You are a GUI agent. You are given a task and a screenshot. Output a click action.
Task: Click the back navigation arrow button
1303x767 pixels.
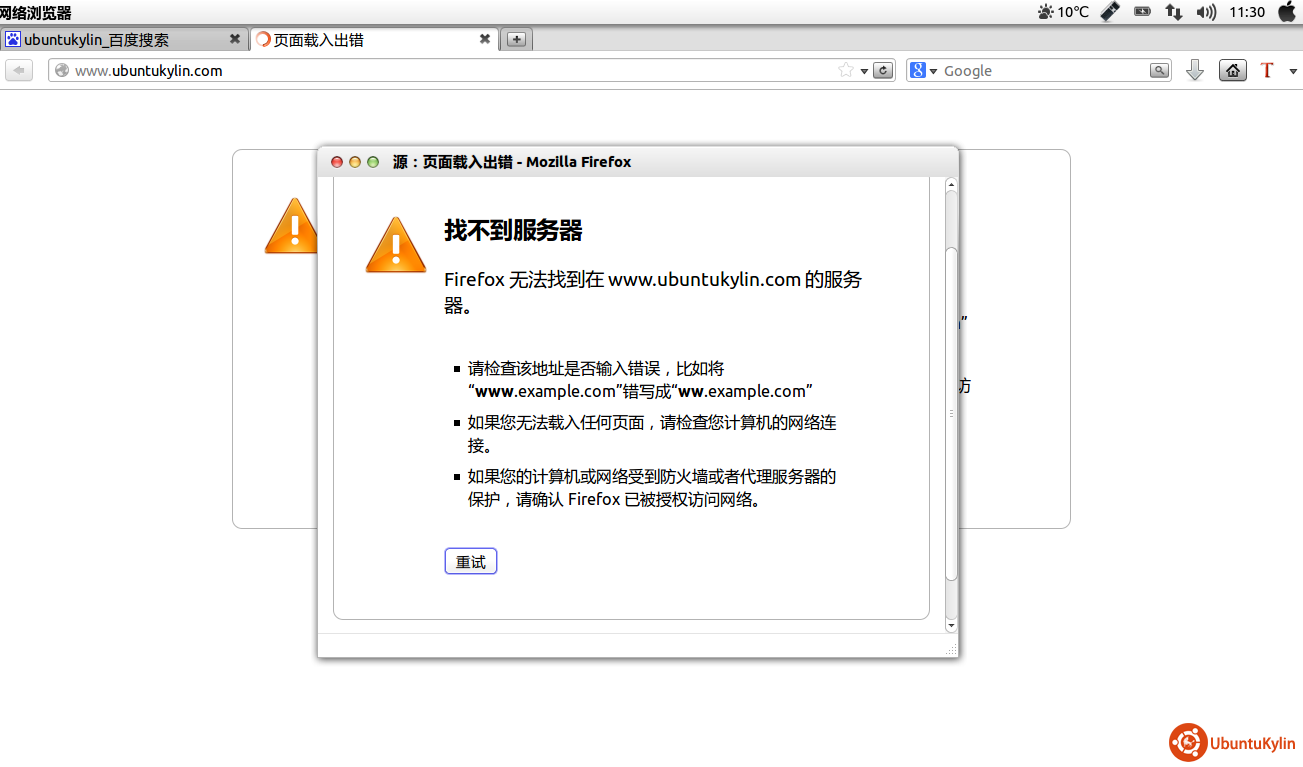pyautogui.click(x=19, y=71)
